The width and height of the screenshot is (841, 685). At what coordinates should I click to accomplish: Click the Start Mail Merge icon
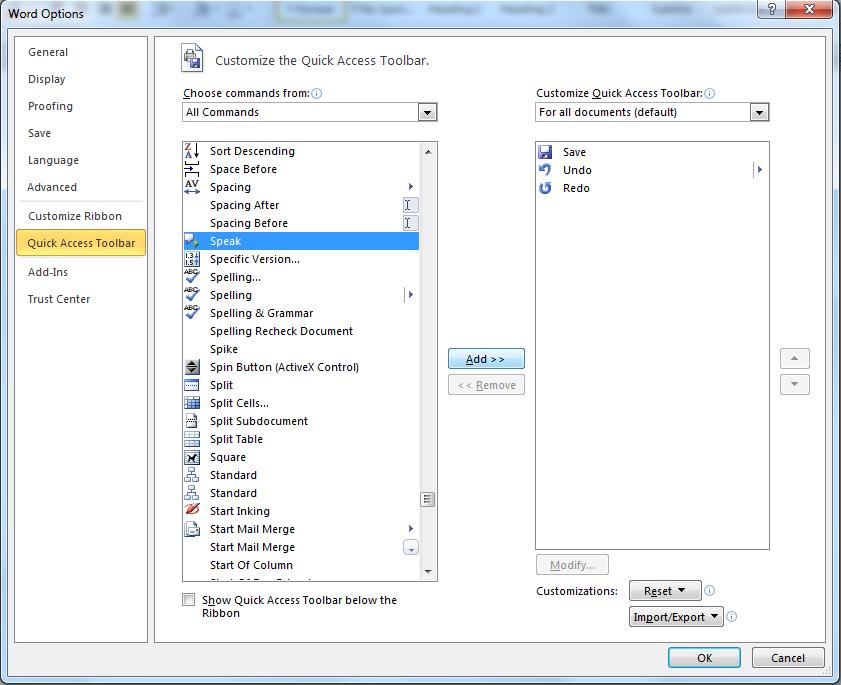[x=191, y=529]
